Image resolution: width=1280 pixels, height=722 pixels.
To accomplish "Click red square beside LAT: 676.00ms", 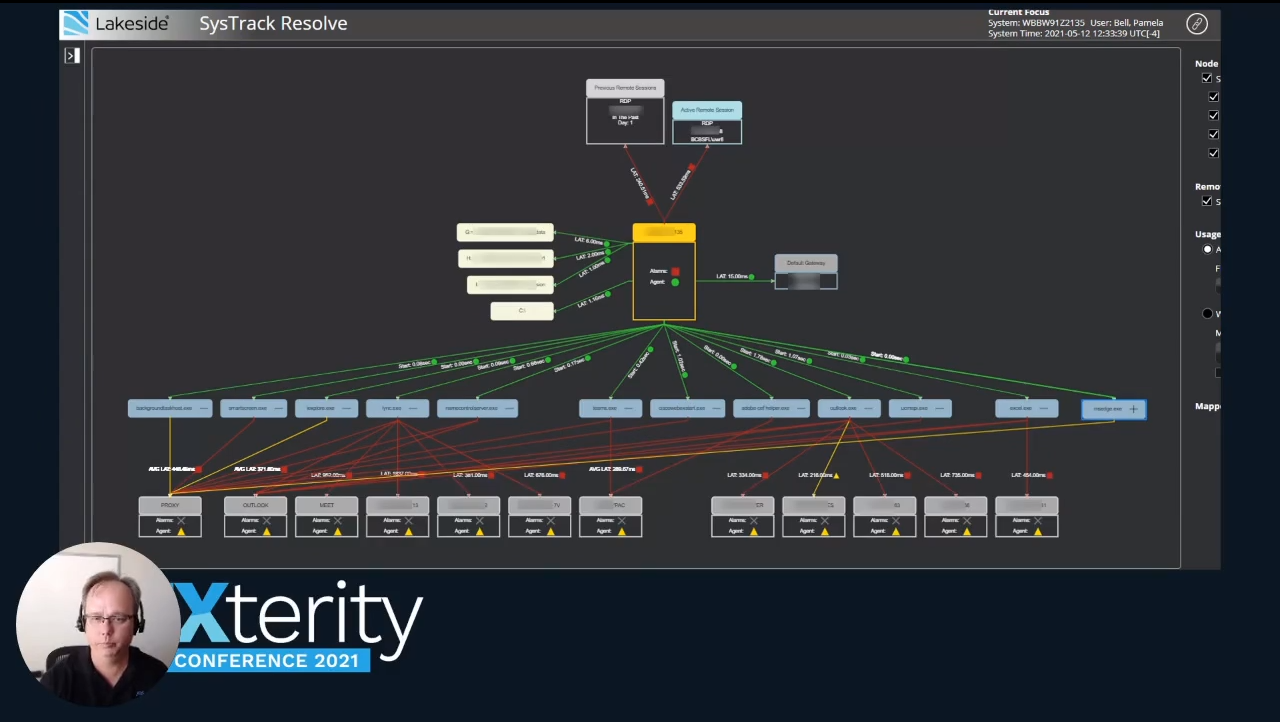I will (562, 475).
